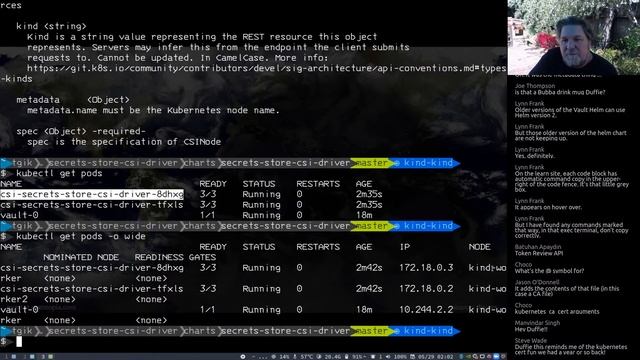Screen dimensions: 640x360
Task: Click the vault-0 pod IP 10.244.2.2
Action: tap(426, 310)
